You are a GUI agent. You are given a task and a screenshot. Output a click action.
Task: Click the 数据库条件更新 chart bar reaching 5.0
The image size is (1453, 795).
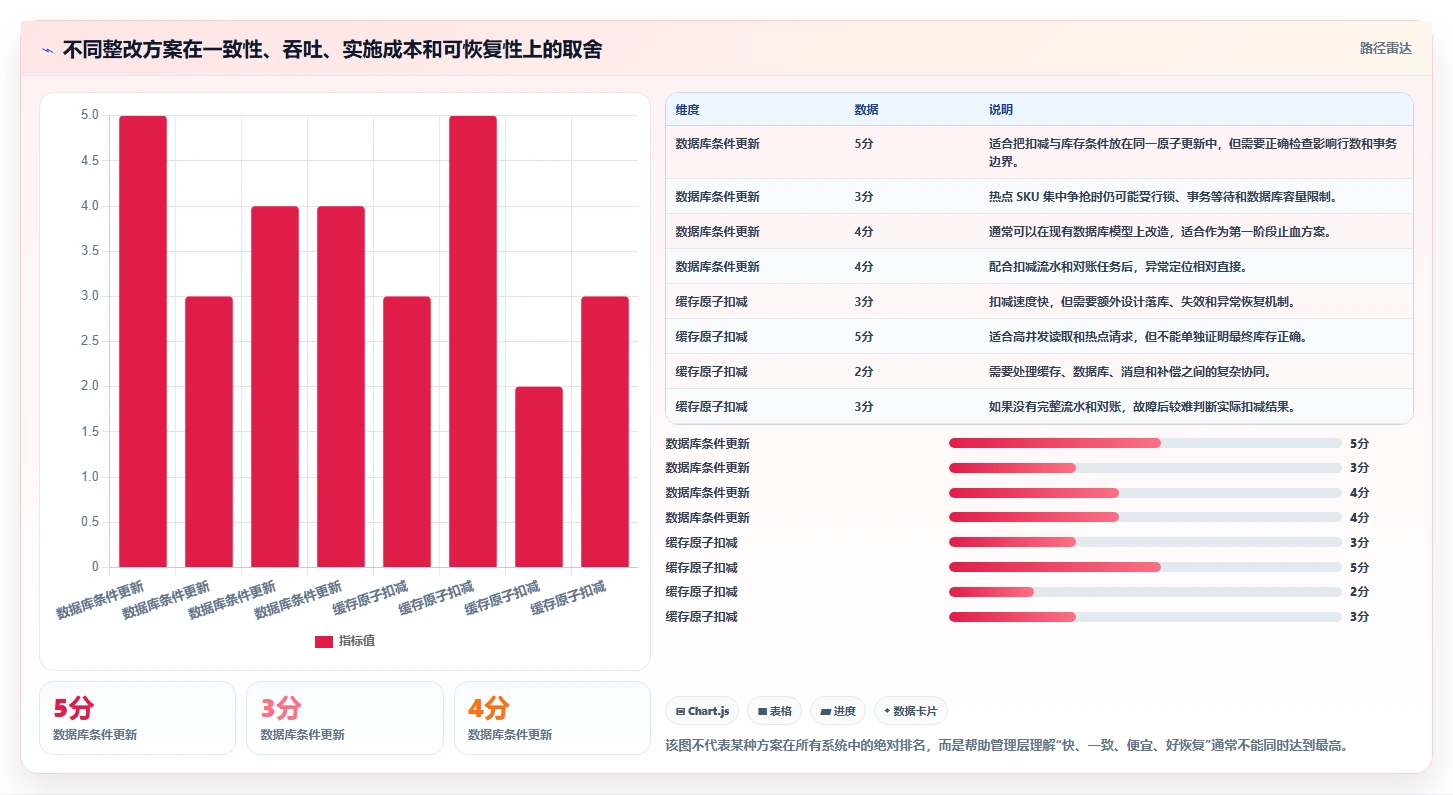point(143,342)
